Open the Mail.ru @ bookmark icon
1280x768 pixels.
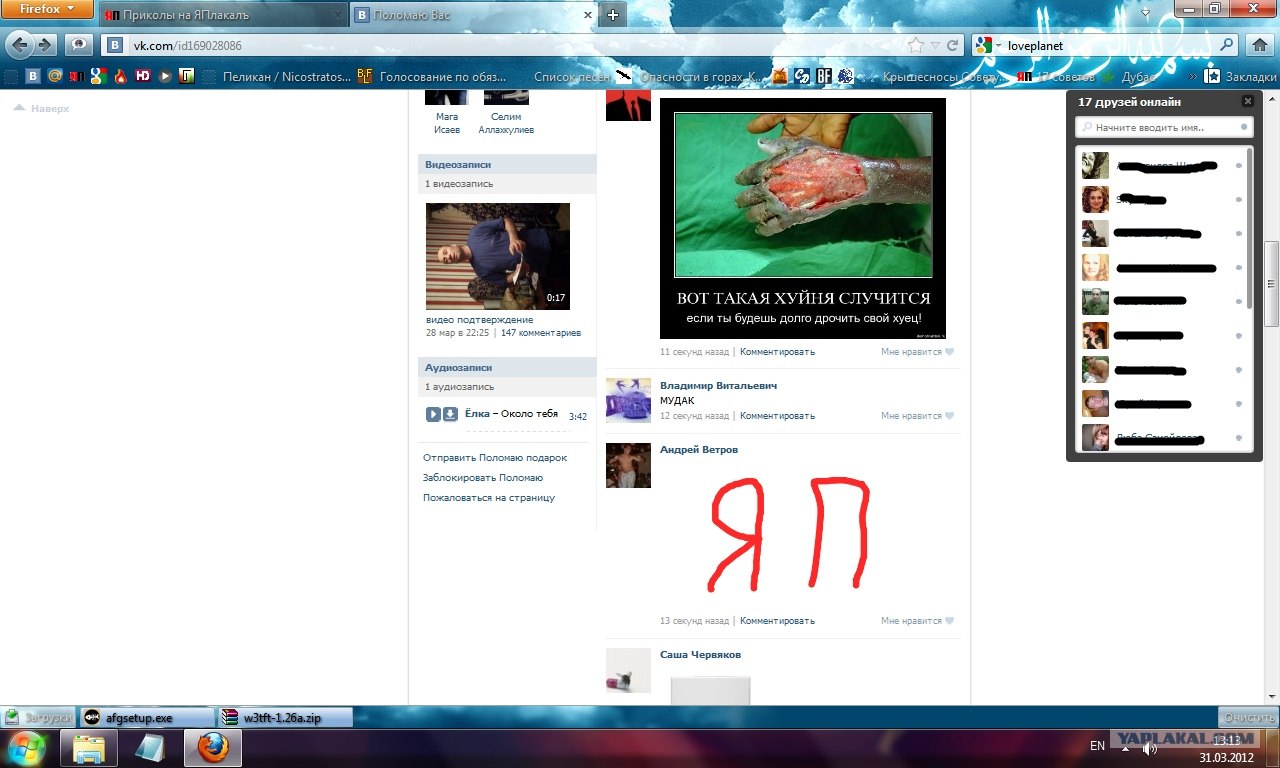tap(55, 76)
